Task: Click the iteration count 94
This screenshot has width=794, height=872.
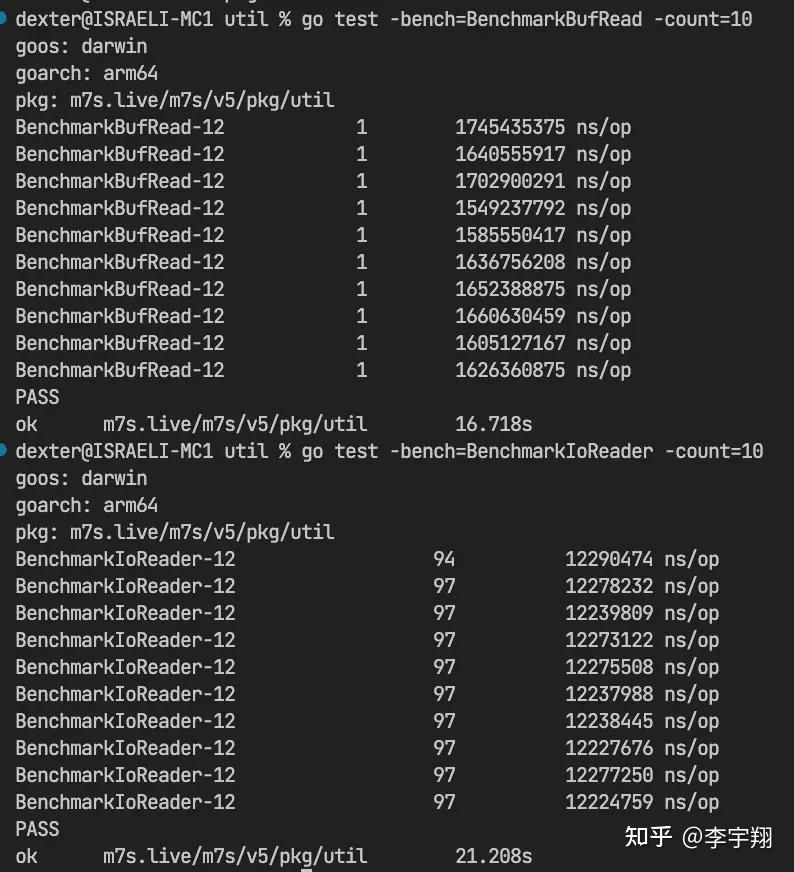Action: point(444,559)
